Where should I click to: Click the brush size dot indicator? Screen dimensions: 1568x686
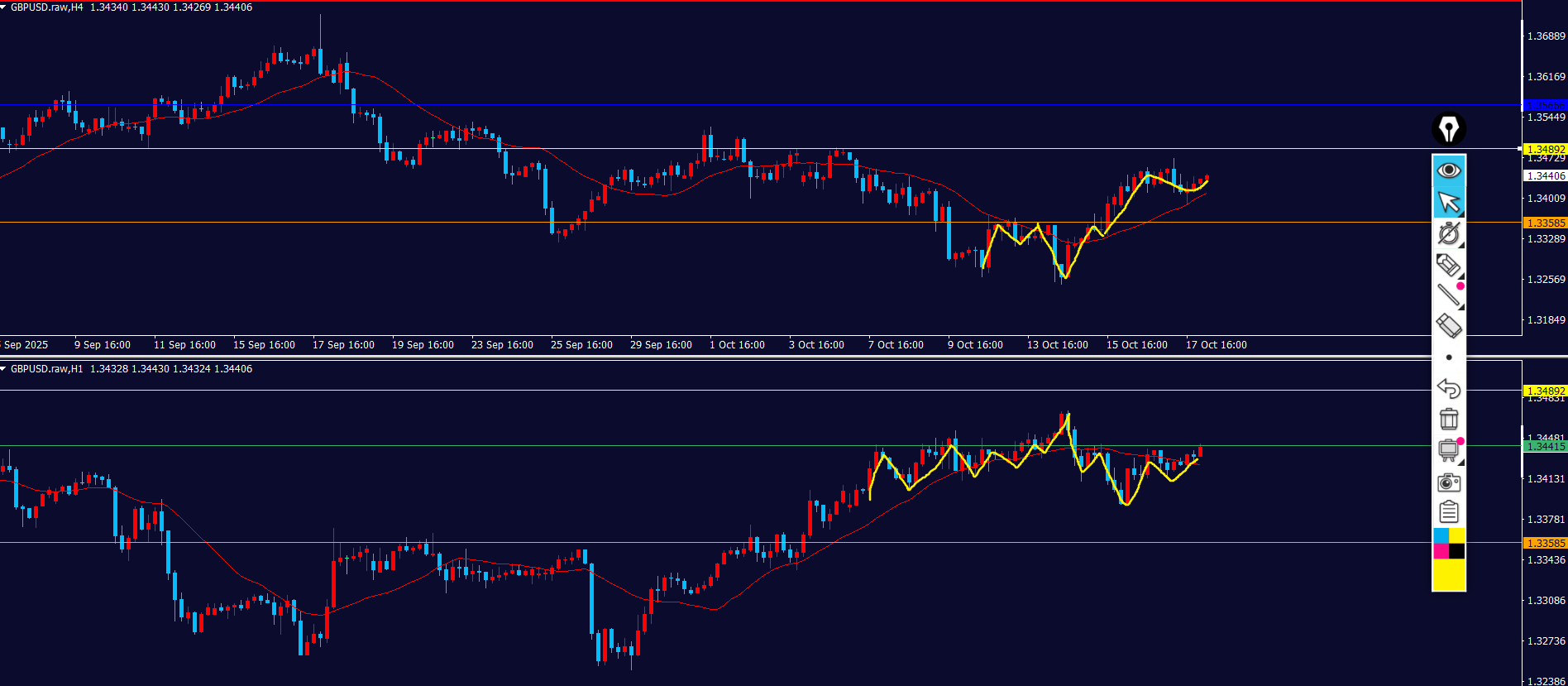tap(1448, 357)
